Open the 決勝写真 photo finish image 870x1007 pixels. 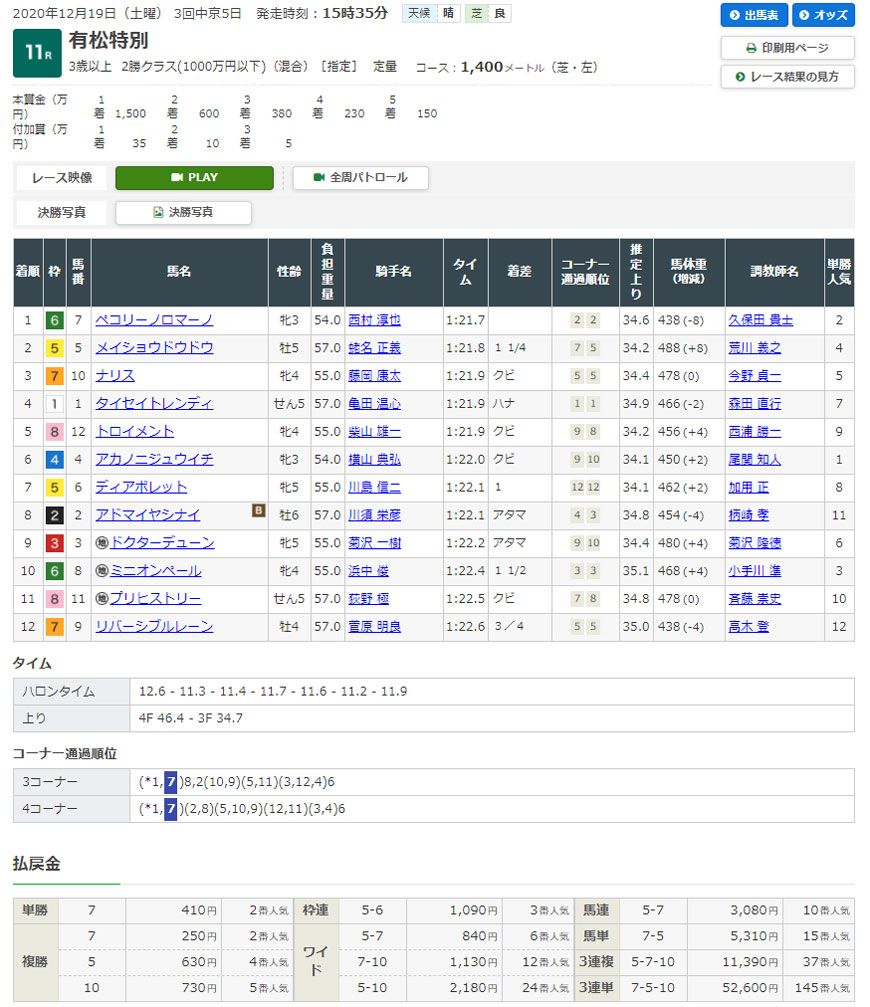(183, 213)
